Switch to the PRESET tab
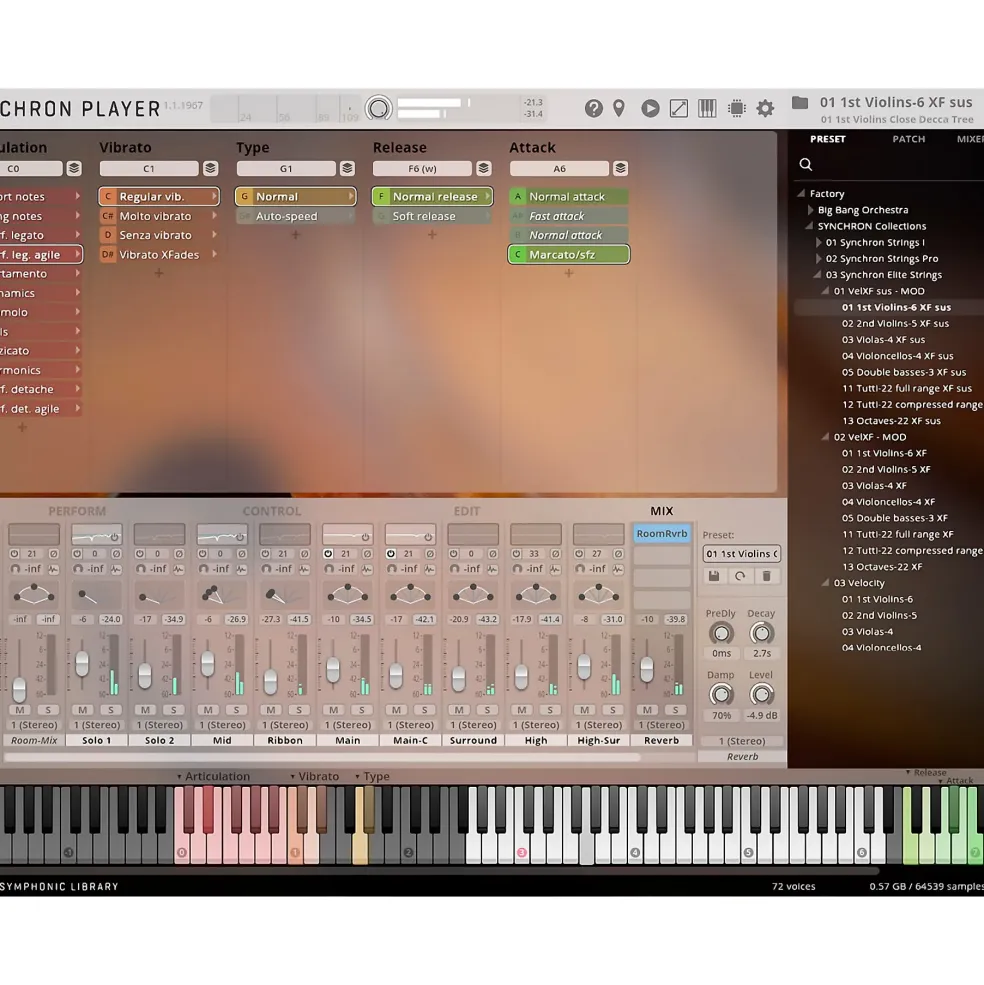The image size is (984, 985). (x=828, y=139)
